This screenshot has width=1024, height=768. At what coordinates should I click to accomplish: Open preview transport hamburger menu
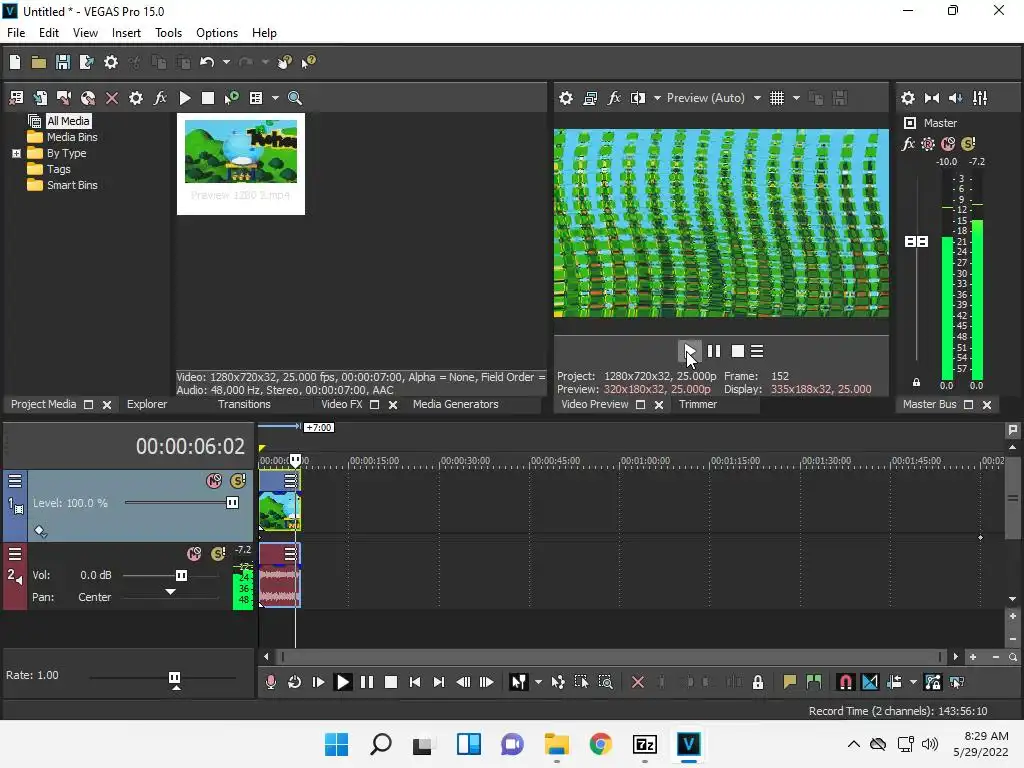point(757,351)
